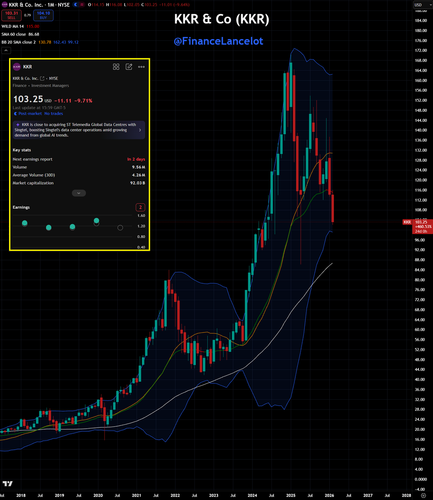This screenshot has height=500, width=433.
Task: Click the arrow chevron on the news card
Action: tap(140, 130)
